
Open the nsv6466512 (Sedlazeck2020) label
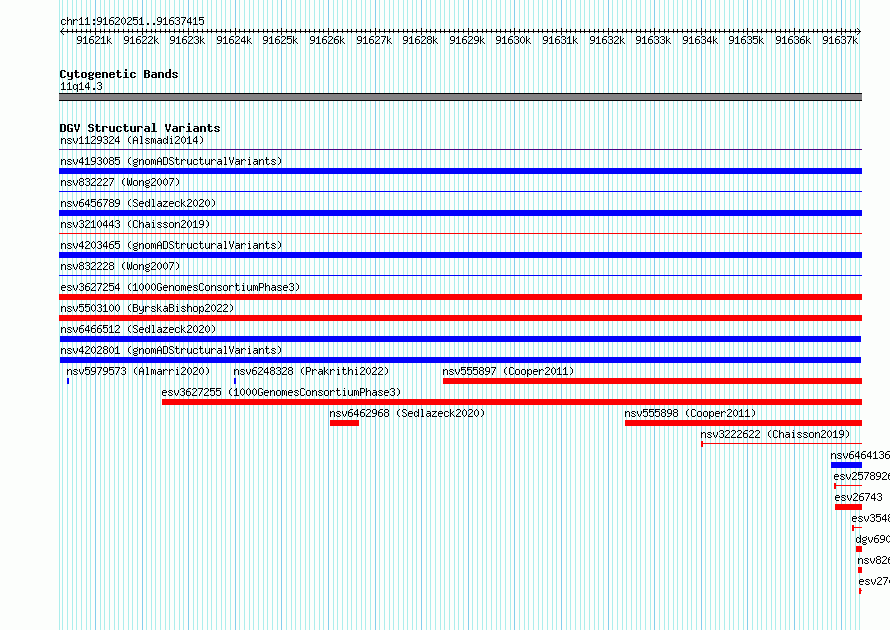pos(138,329)
